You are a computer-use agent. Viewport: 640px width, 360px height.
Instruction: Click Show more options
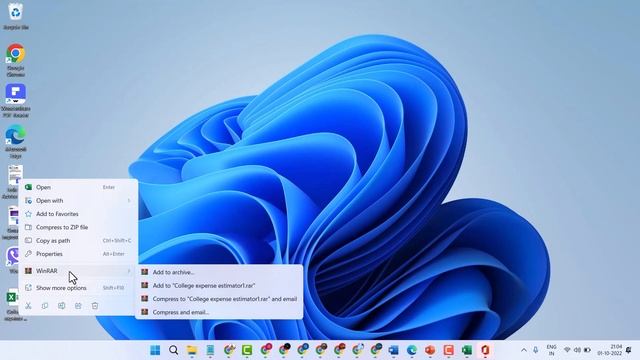click(x=78, y=288)
